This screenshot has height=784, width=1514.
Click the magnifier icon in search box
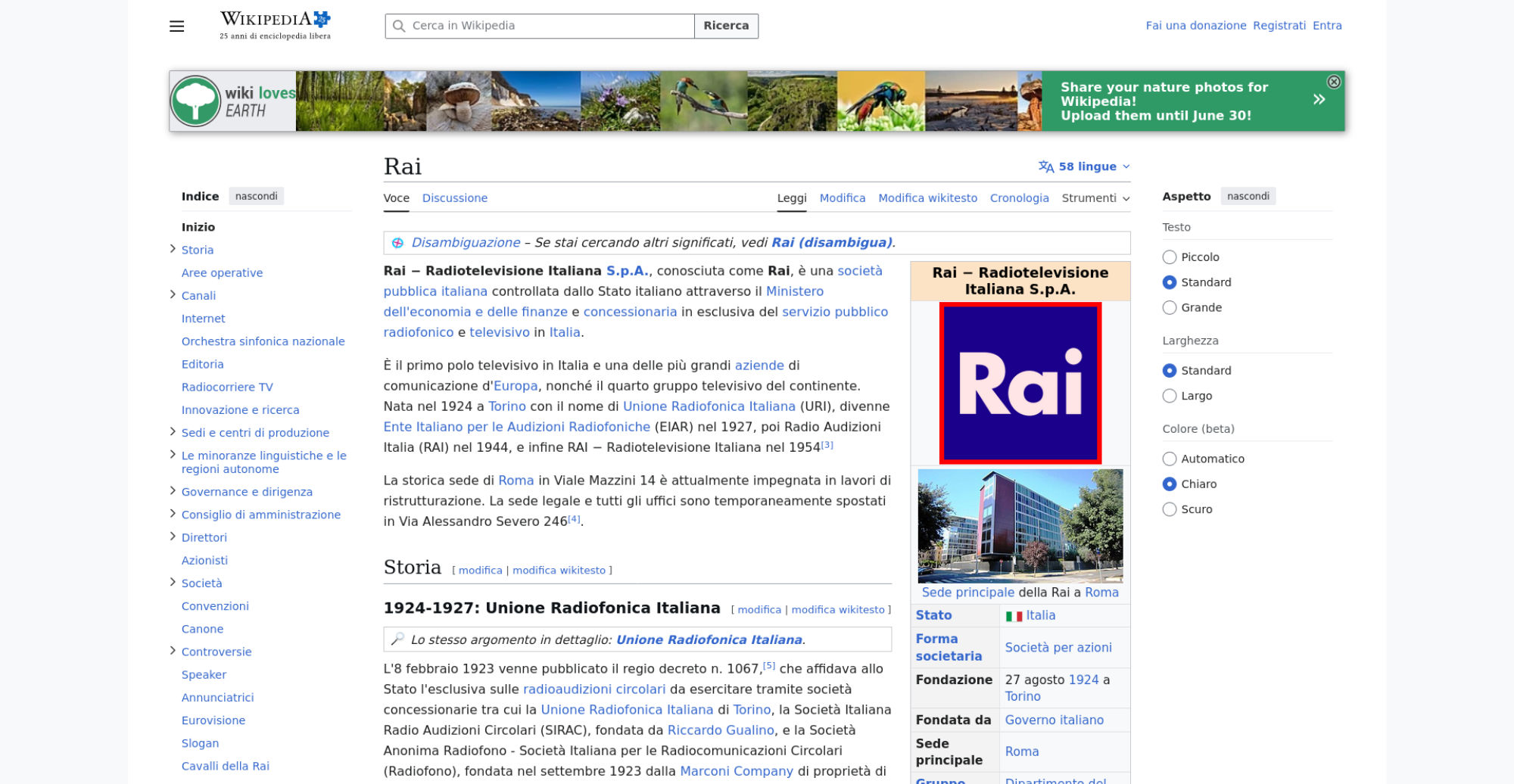(x=399, y=26)
